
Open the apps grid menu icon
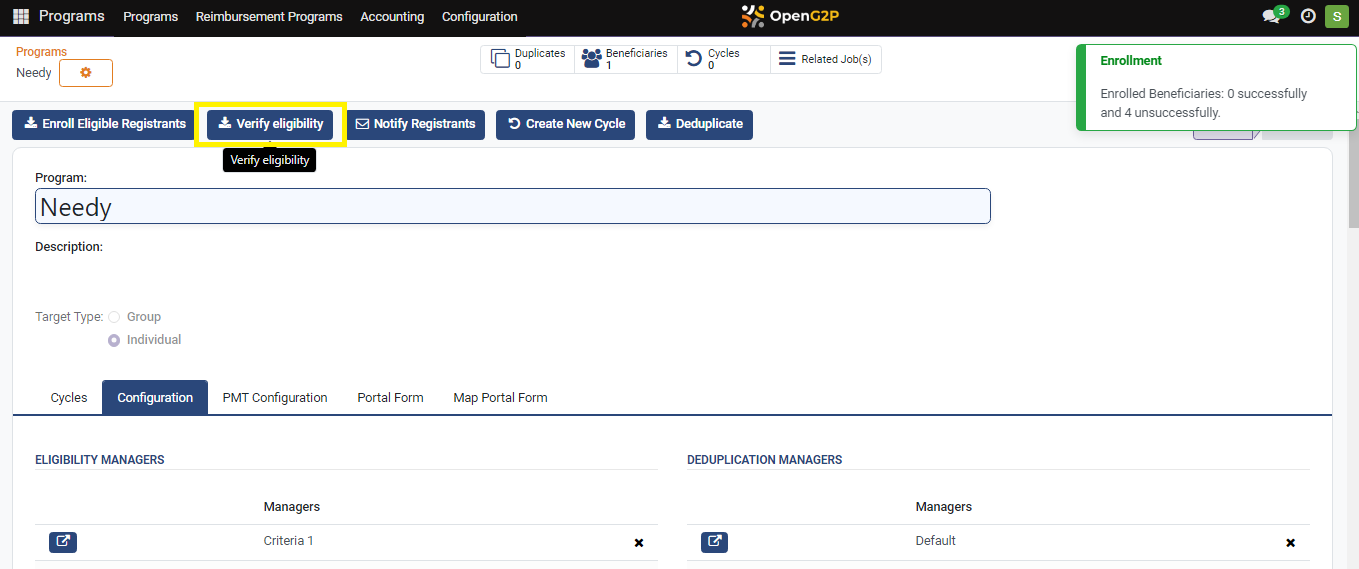[21, 16]
